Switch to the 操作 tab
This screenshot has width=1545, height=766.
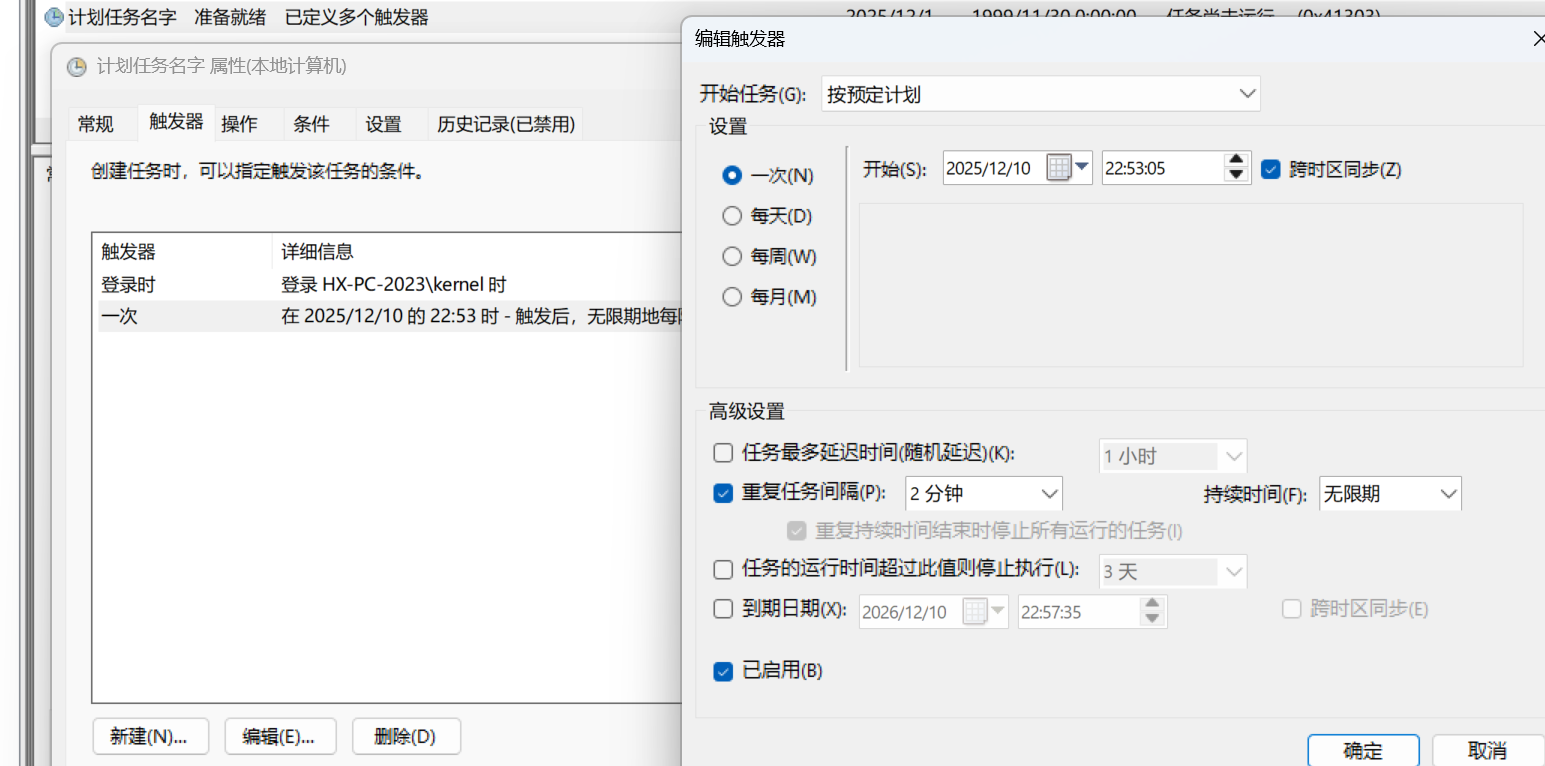pos(239,124)
